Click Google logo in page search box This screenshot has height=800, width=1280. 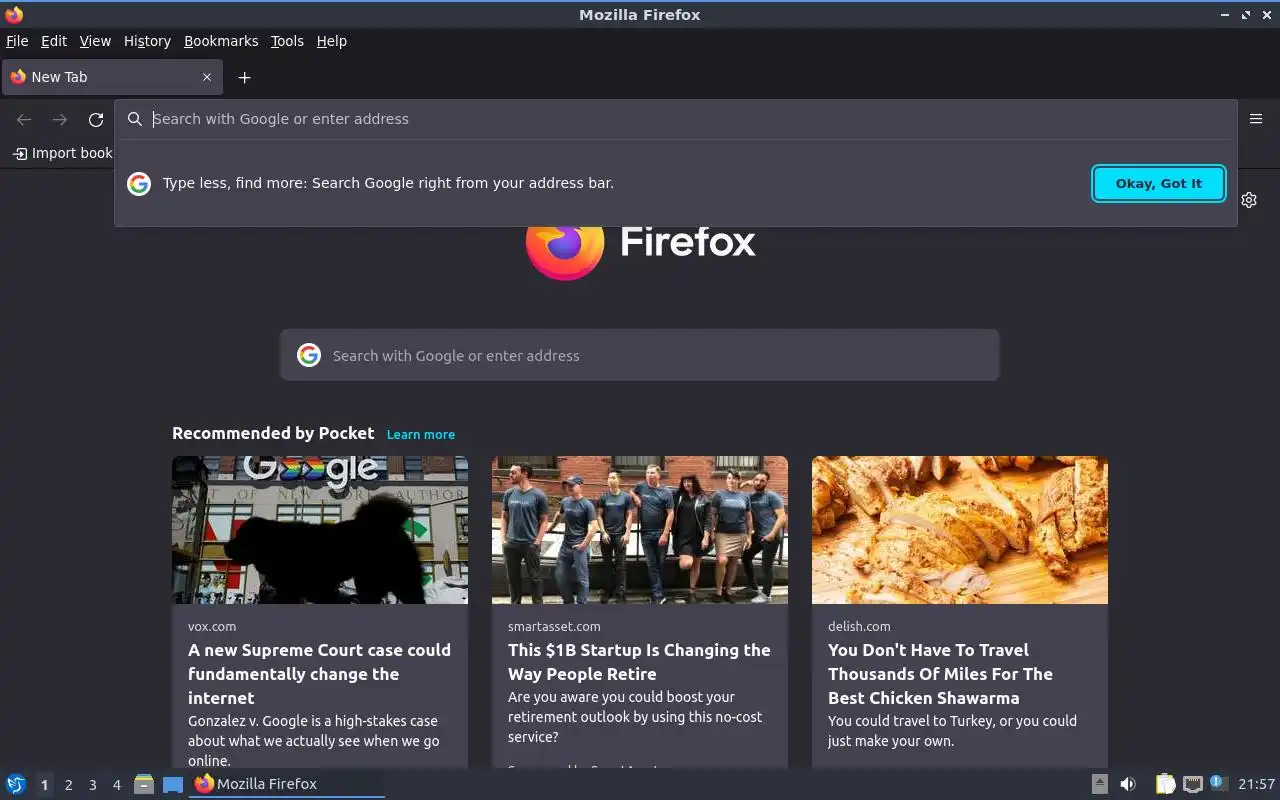tap(309, 355)
